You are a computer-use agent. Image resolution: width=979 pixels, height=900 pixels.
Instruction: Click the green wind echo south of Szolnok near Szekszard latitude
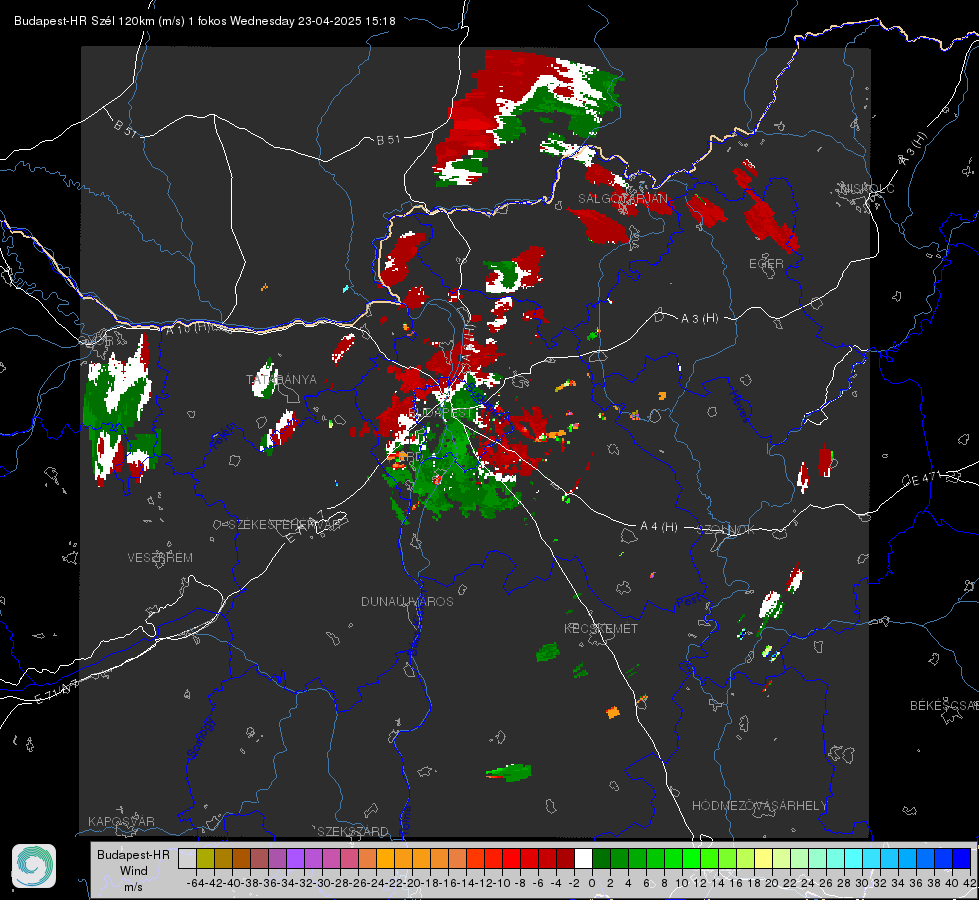(509, 773)
